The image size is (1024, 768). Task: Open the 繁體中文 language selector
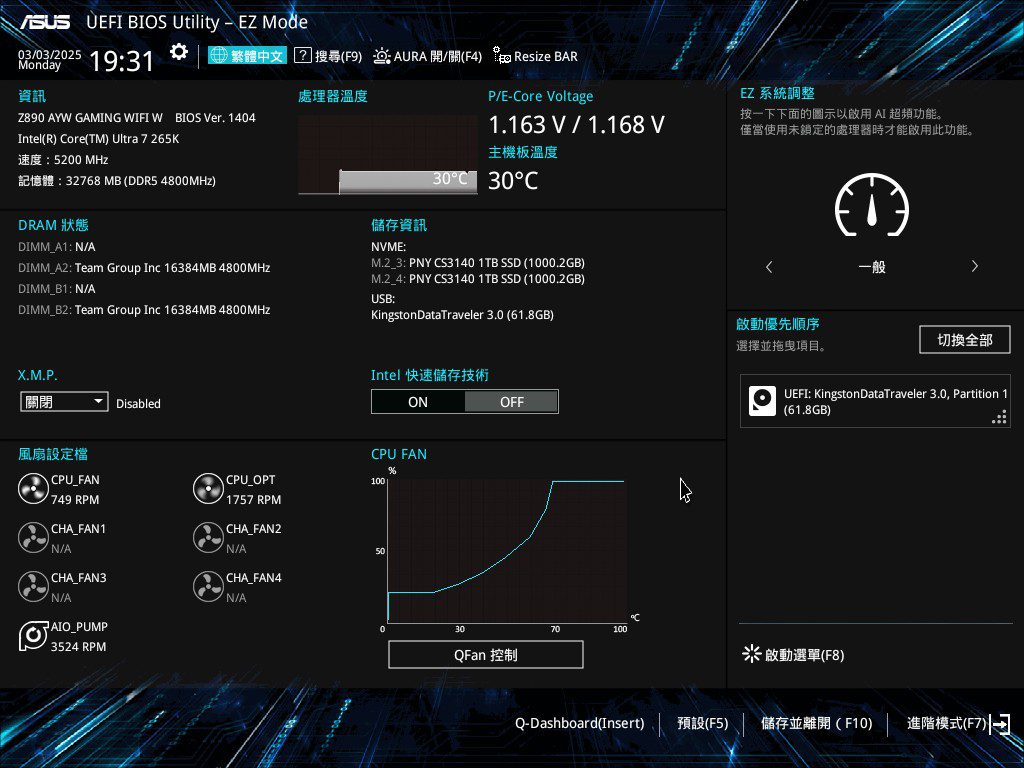tap(247, 56)
